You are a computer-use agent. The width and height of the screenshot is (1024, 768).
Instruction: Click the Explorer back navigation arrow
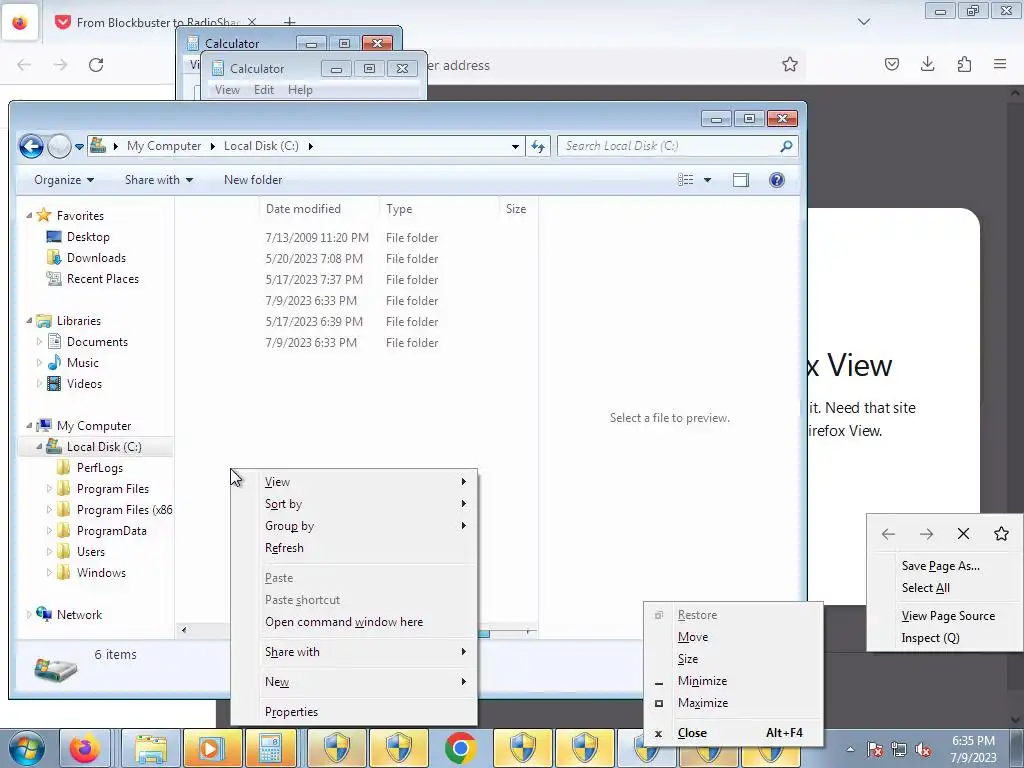tap(31, 146)
